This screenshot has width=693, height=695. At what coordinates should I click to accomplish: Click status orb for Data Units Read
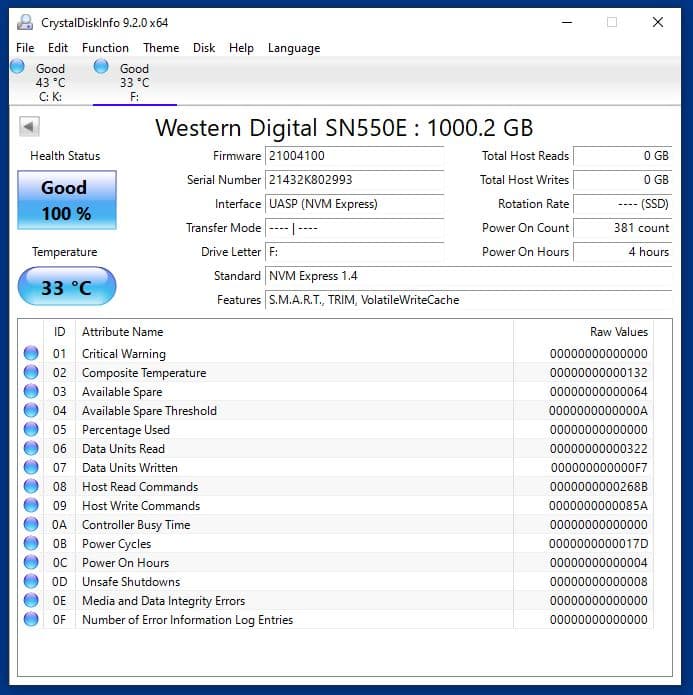click(x=31, y=449)
